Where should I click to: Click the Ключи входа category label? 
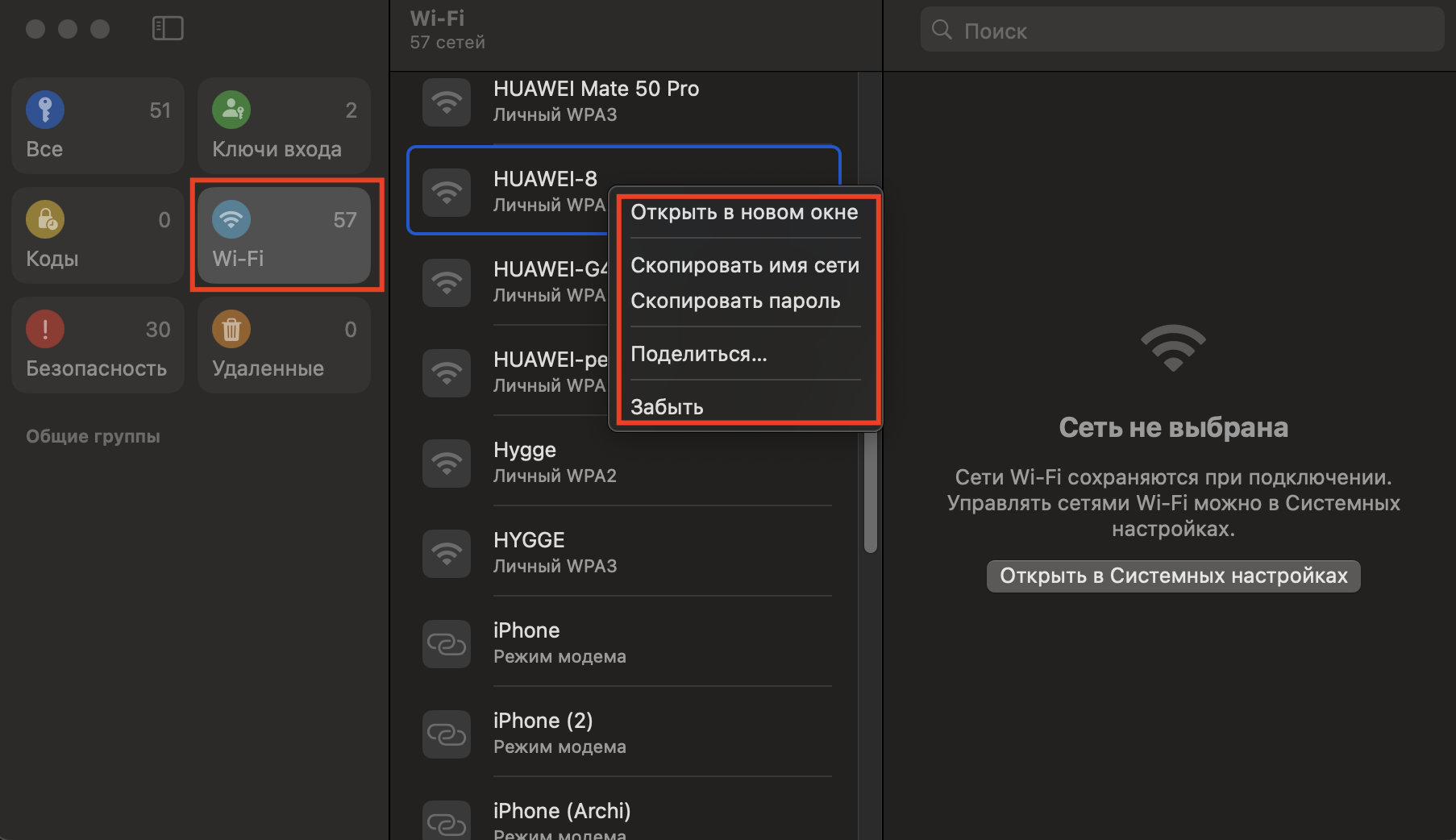point(277,149)
